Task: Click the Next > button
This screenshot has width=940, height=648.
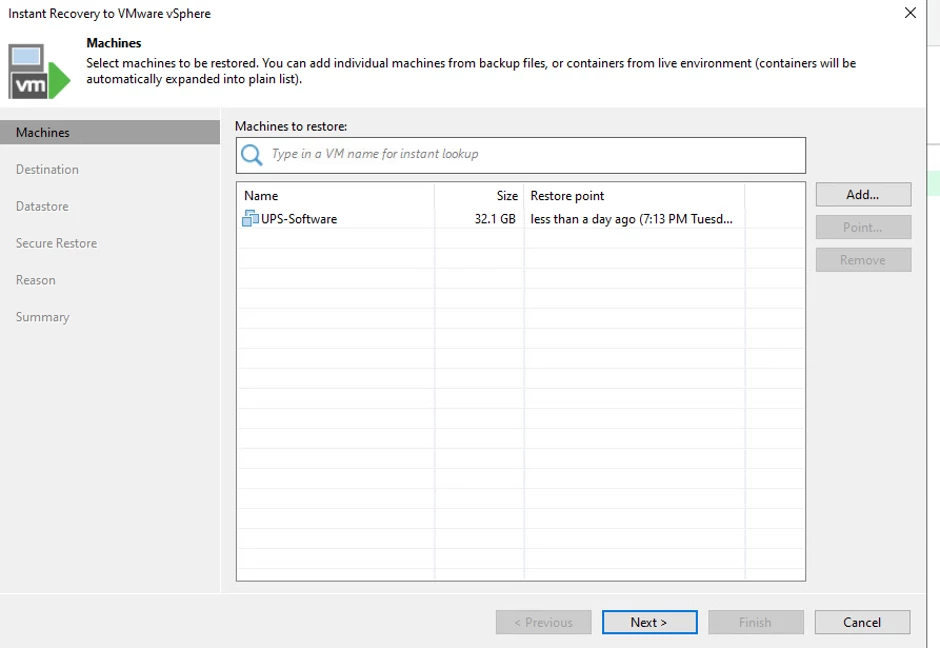Action: pos(649,622)
